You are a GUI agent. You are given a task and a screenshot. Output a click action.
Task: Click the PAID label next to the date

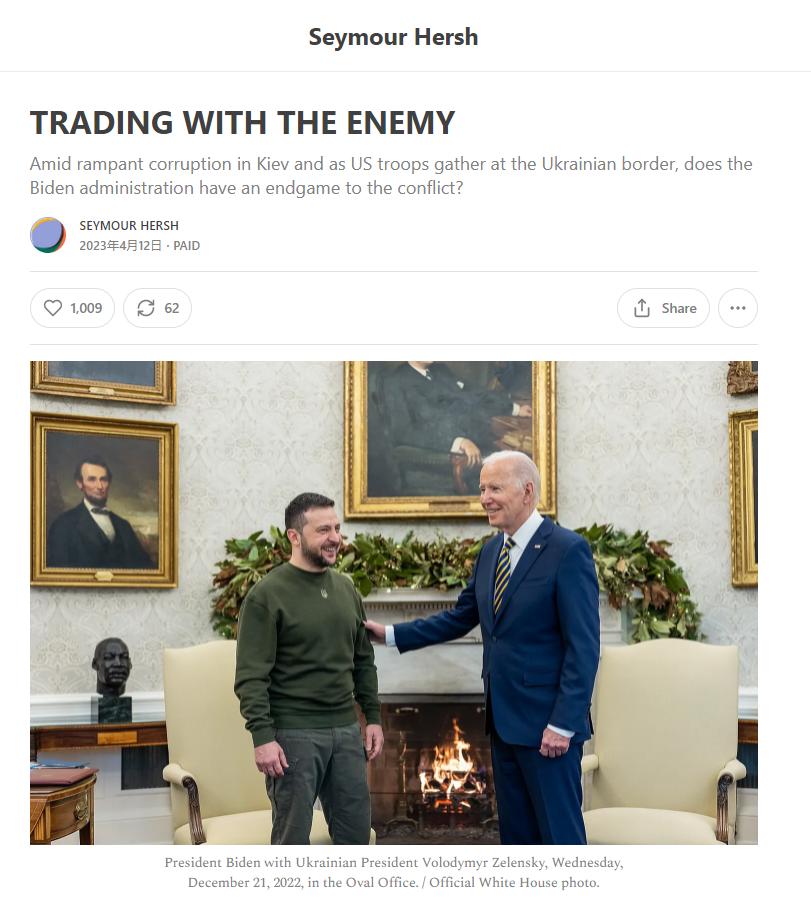[186, 245]
